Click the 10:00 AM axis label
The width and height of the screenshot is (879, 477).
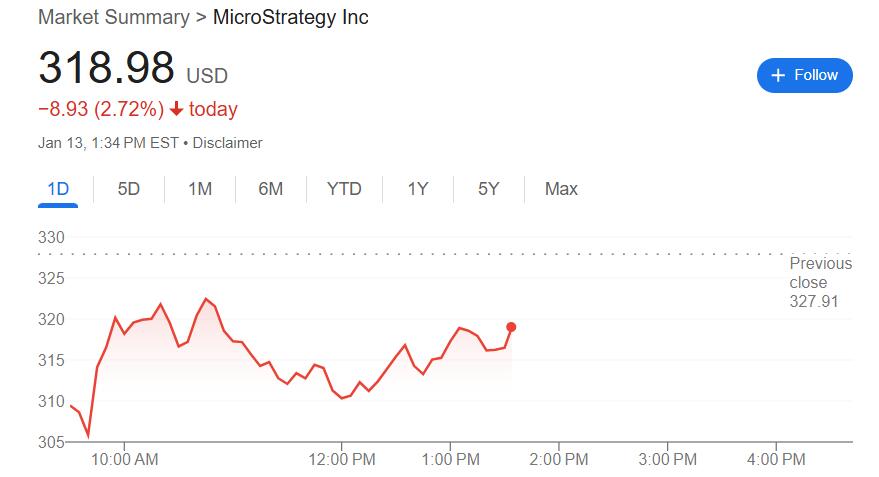pos(124,460)
